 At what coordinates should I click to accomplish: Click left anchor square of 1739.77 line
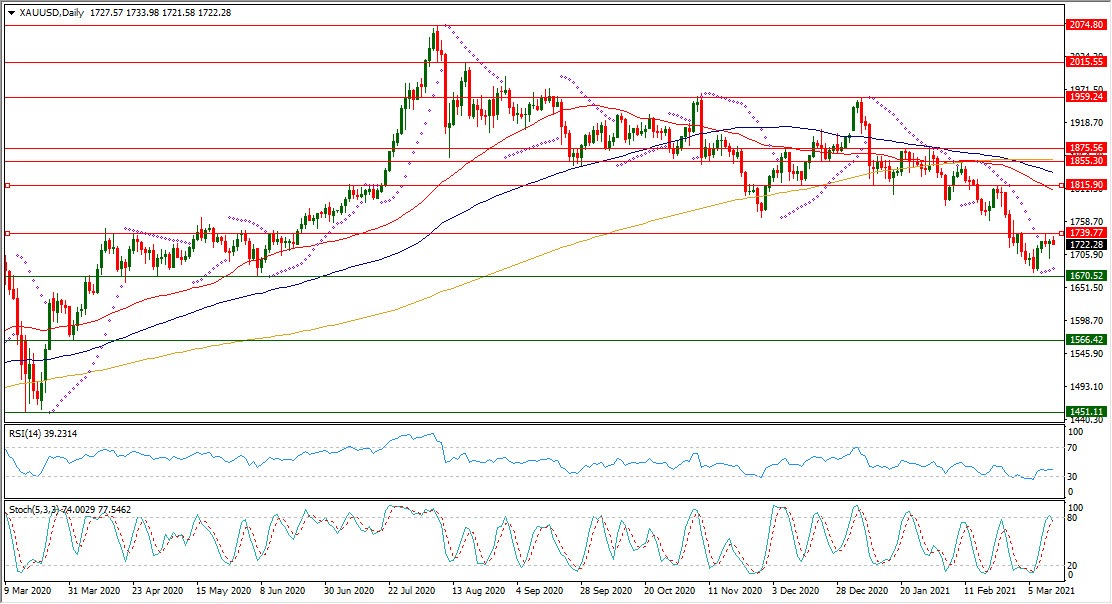[x=8, y=233]
